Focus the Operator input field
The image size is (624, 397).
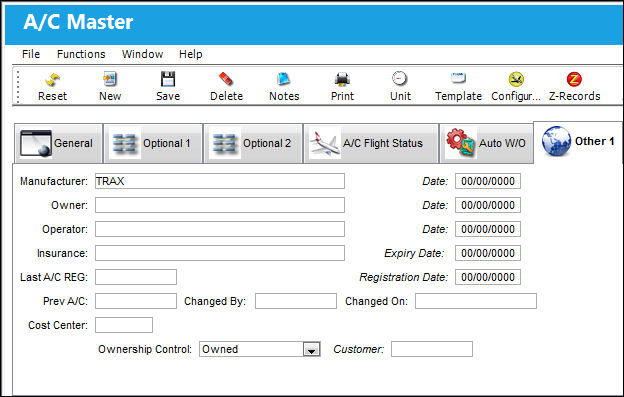pos(220,229)
